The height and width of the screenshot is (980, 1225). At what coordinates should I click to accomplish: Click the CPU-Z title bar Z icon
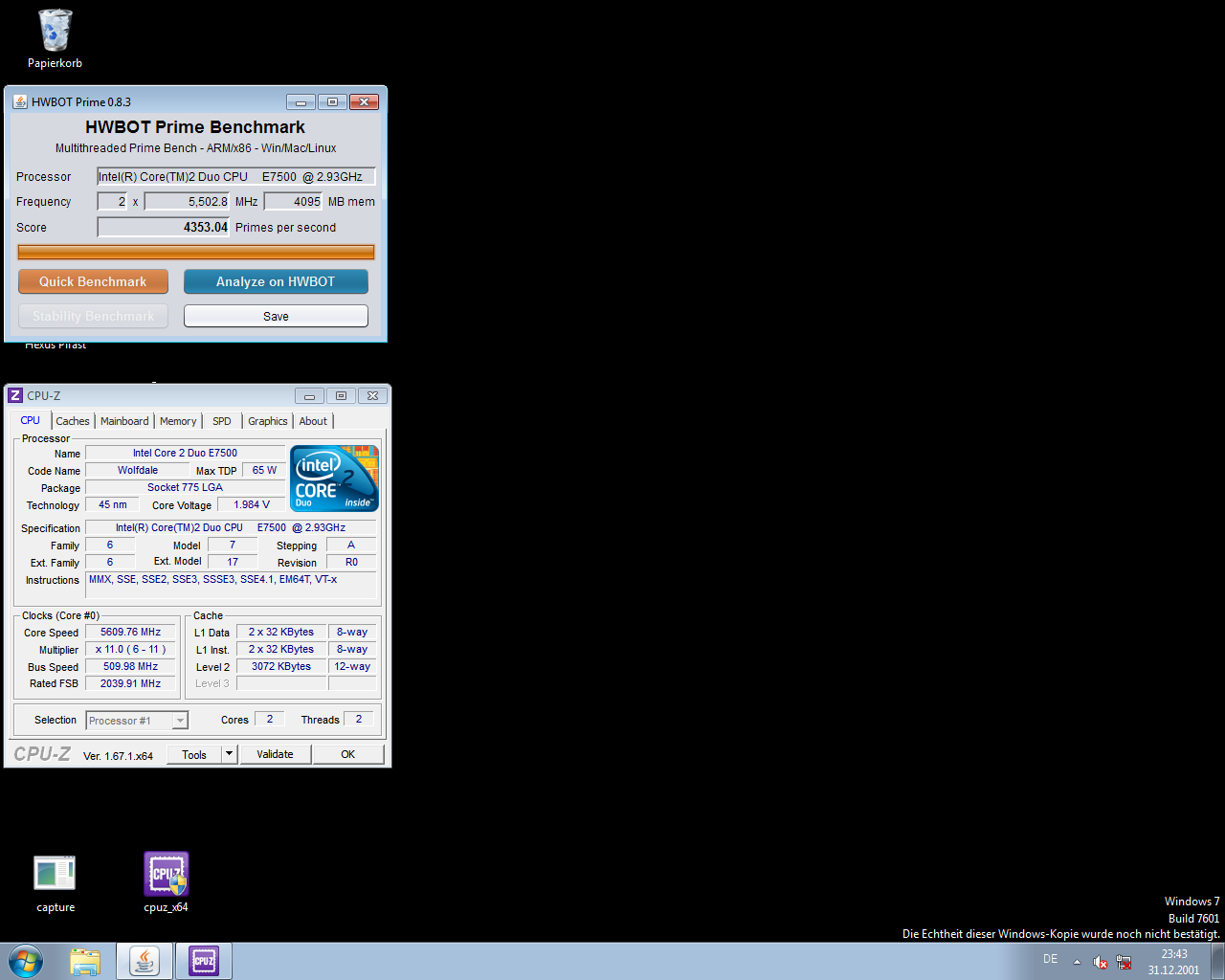pyautogui.click(x=15, y=395)
